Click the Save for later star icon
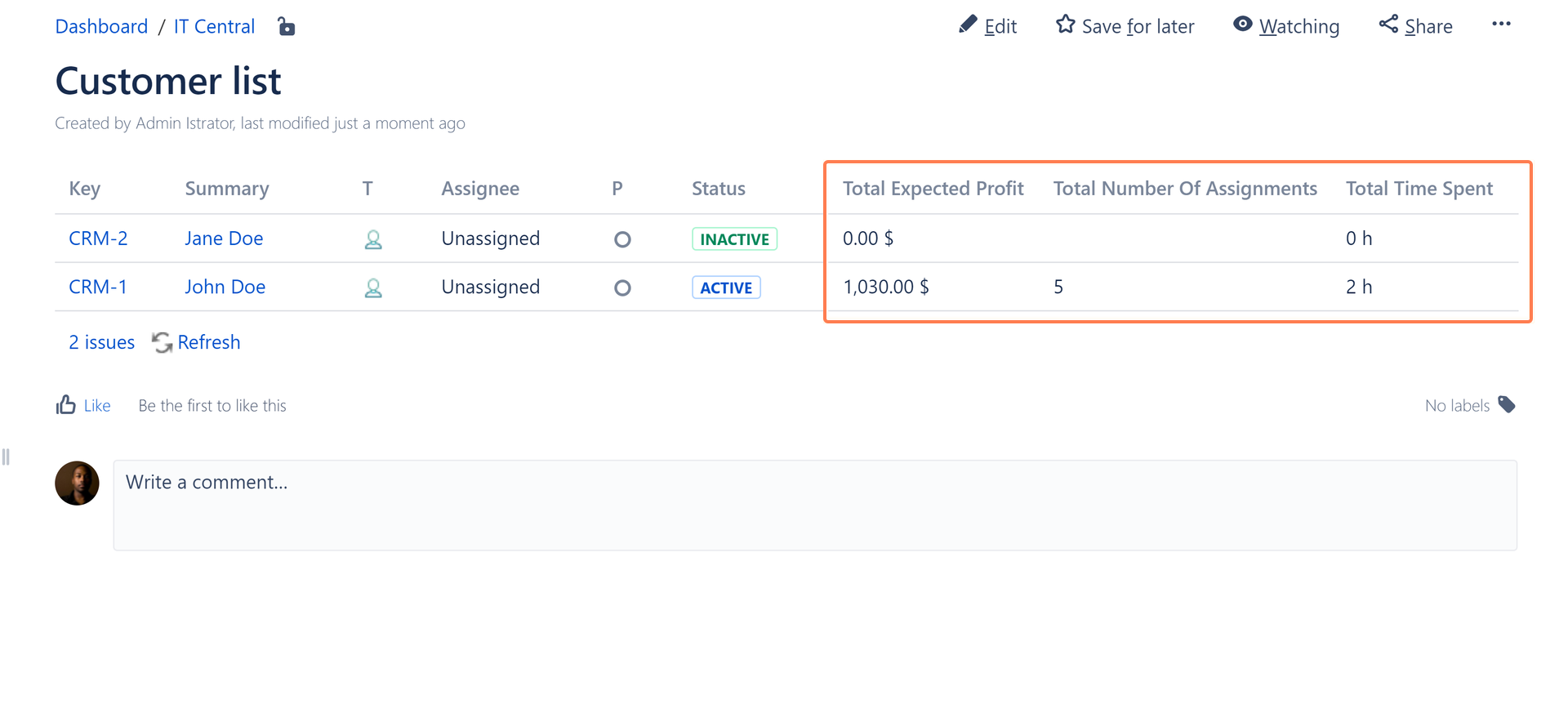 coord(1065,25)
